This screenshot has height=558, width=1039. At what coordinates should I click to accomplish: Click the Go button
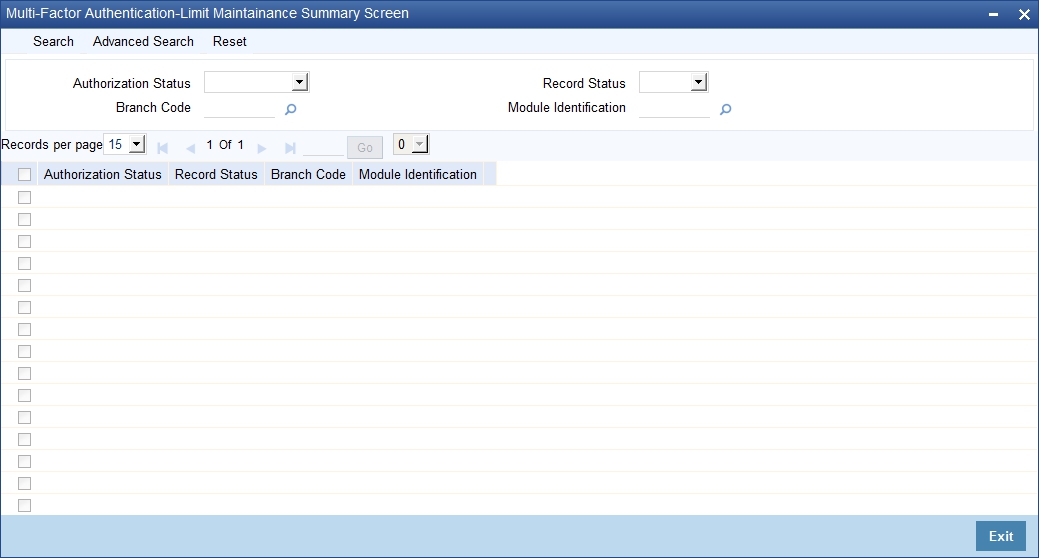(364, 147)
